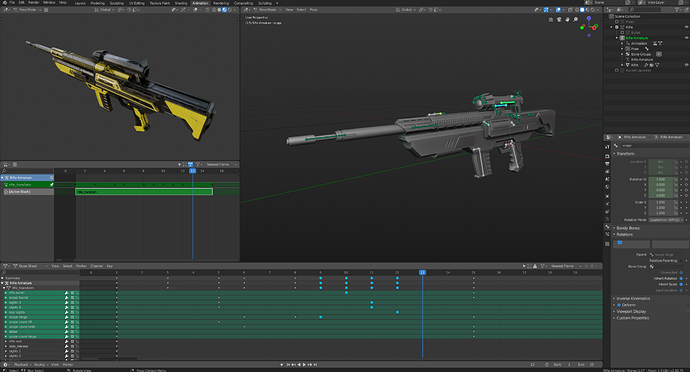Switch to the Compositing workspace tab
The width and height of the screenshot is (690, 372).
(243, 3)
